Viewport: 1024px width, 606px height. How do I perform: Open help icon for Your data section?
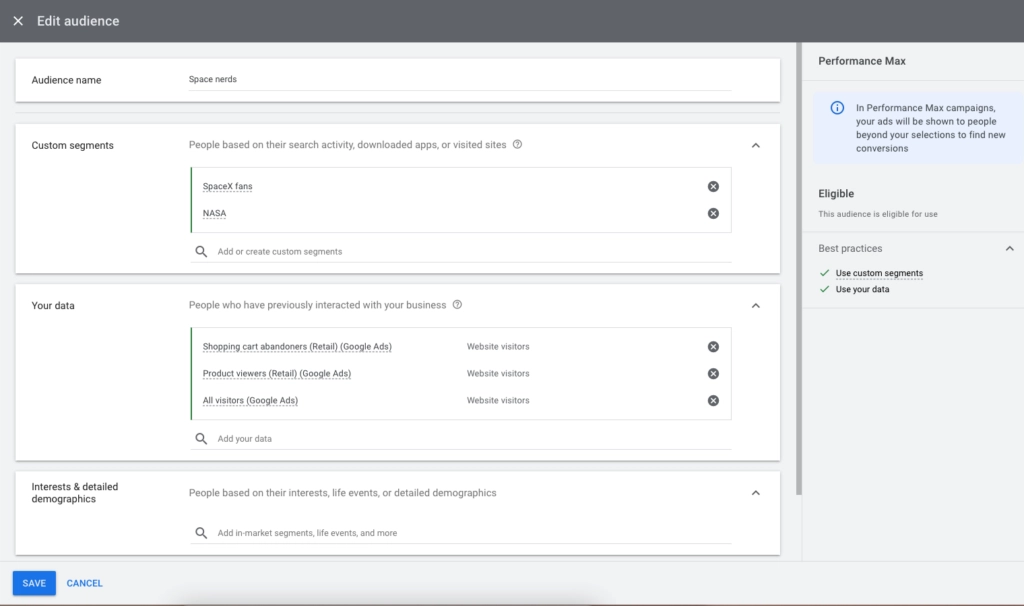457,304
